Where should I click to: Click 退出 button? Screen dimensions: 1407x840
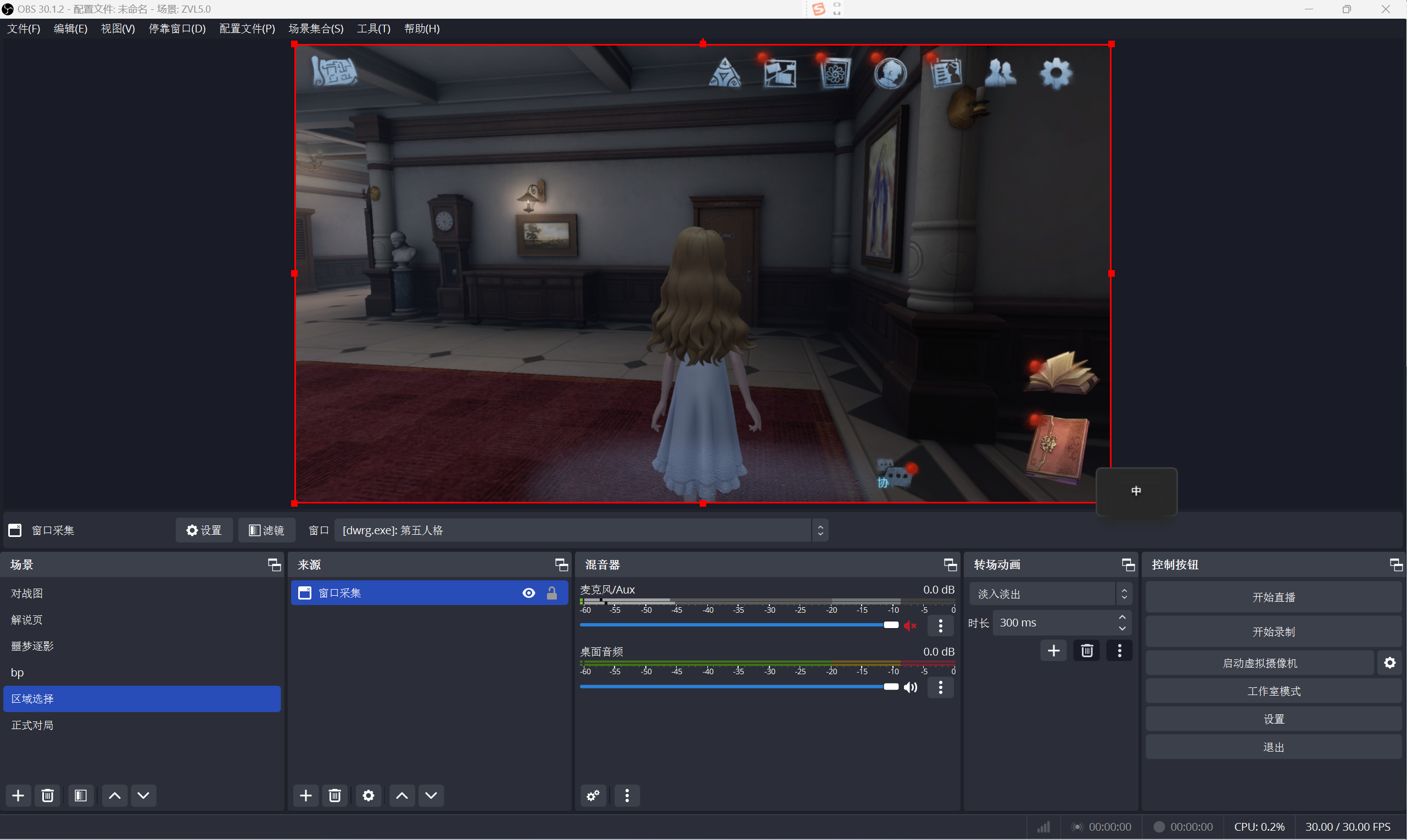(1274, 747)
